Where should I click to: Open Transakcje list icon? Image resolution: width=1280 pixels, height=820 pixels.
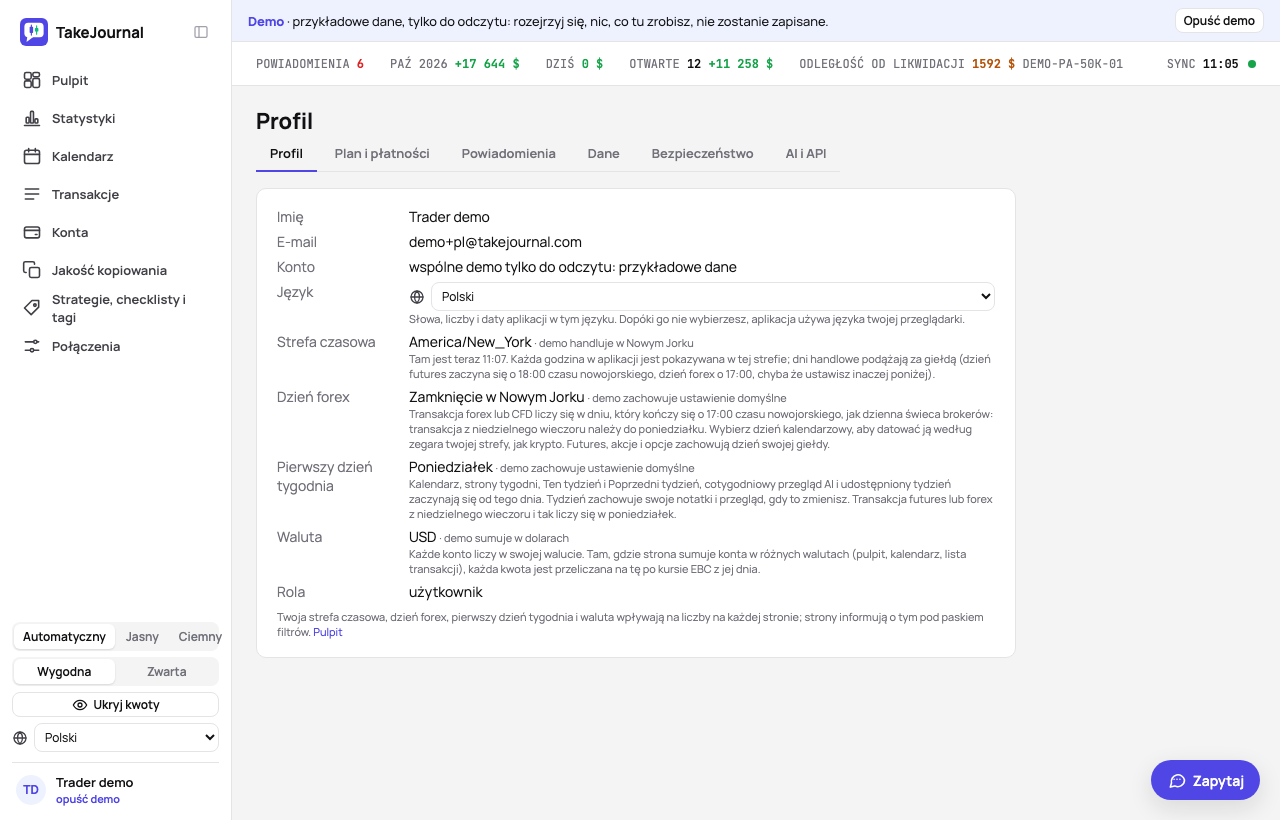(32, 194)
